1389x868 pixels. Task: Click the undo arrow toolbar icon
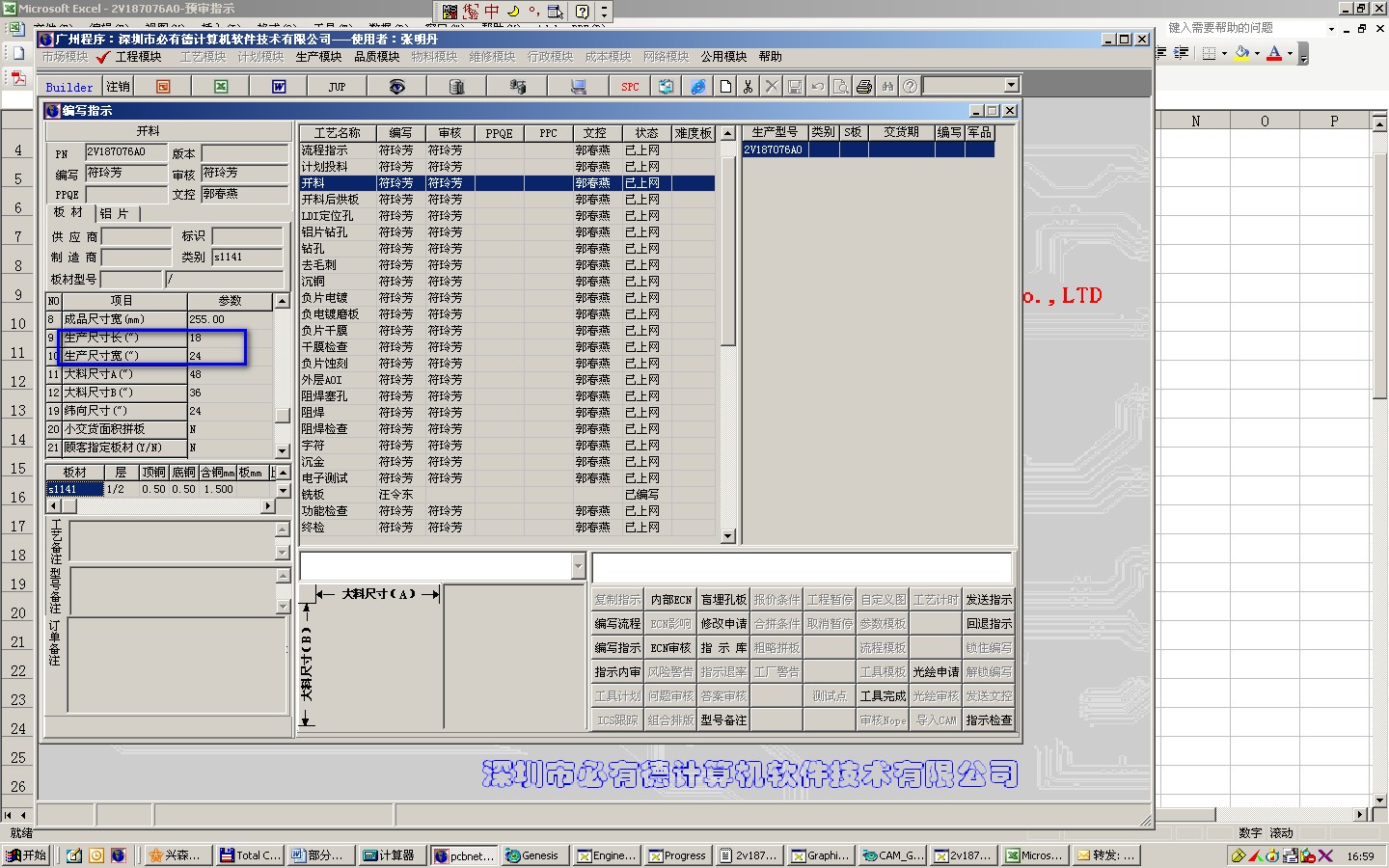[818, 87]
